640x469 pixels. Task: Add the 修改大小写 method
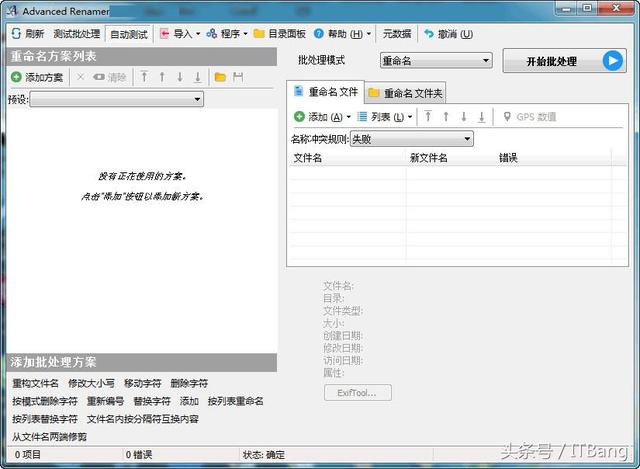(91, 383)
